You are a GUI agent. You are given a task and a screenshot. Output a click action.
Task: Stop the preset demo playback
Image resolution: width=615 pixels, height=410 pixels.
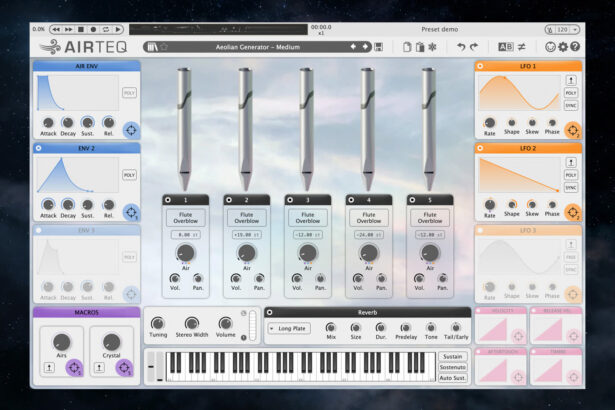coord(81,29)
